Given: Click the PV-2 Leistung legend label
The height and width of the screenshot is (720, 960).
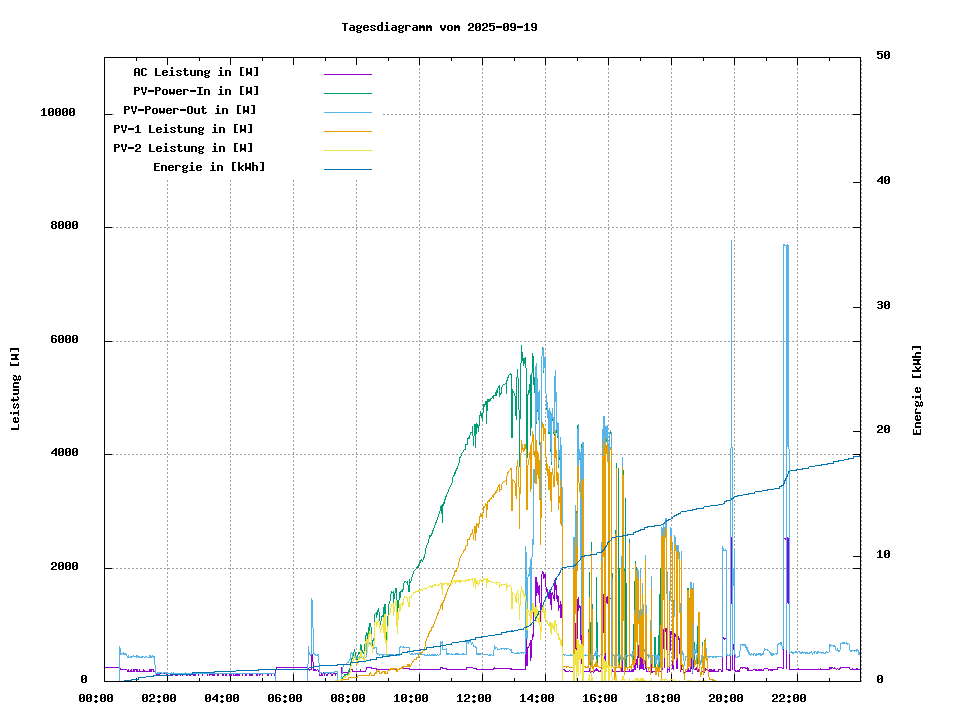Looking at the screenshot, I should tap(183, 148).
